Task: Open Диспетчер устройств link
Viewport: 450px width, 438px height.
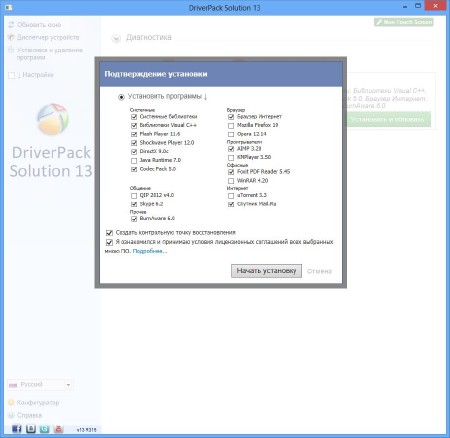Action: click(48, 37)
